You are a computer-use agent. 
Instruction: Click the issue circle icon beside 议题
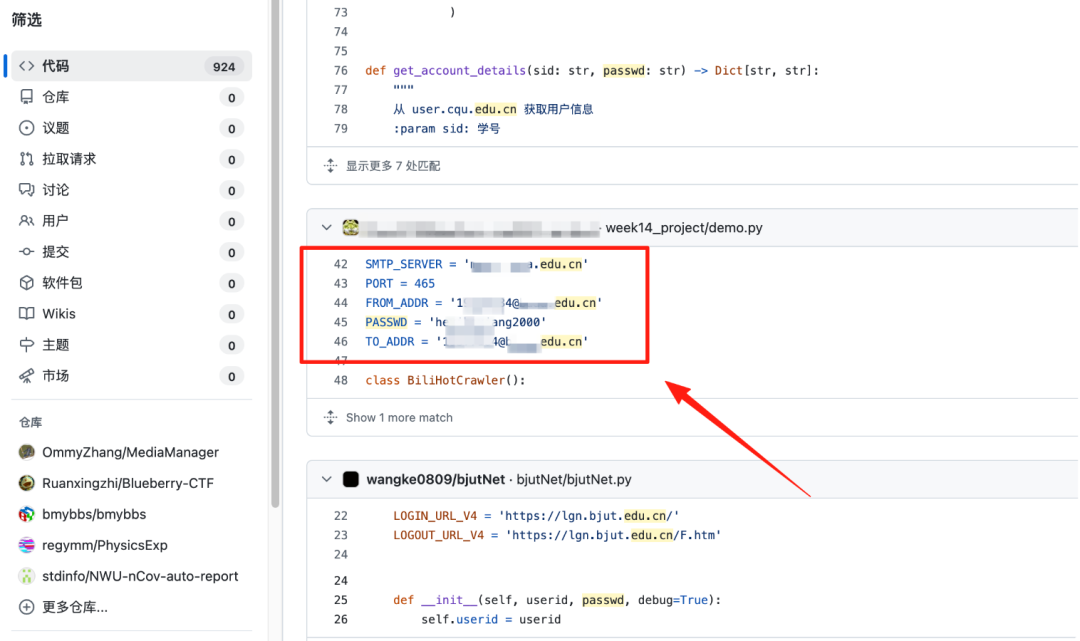[x=26, y=128]
